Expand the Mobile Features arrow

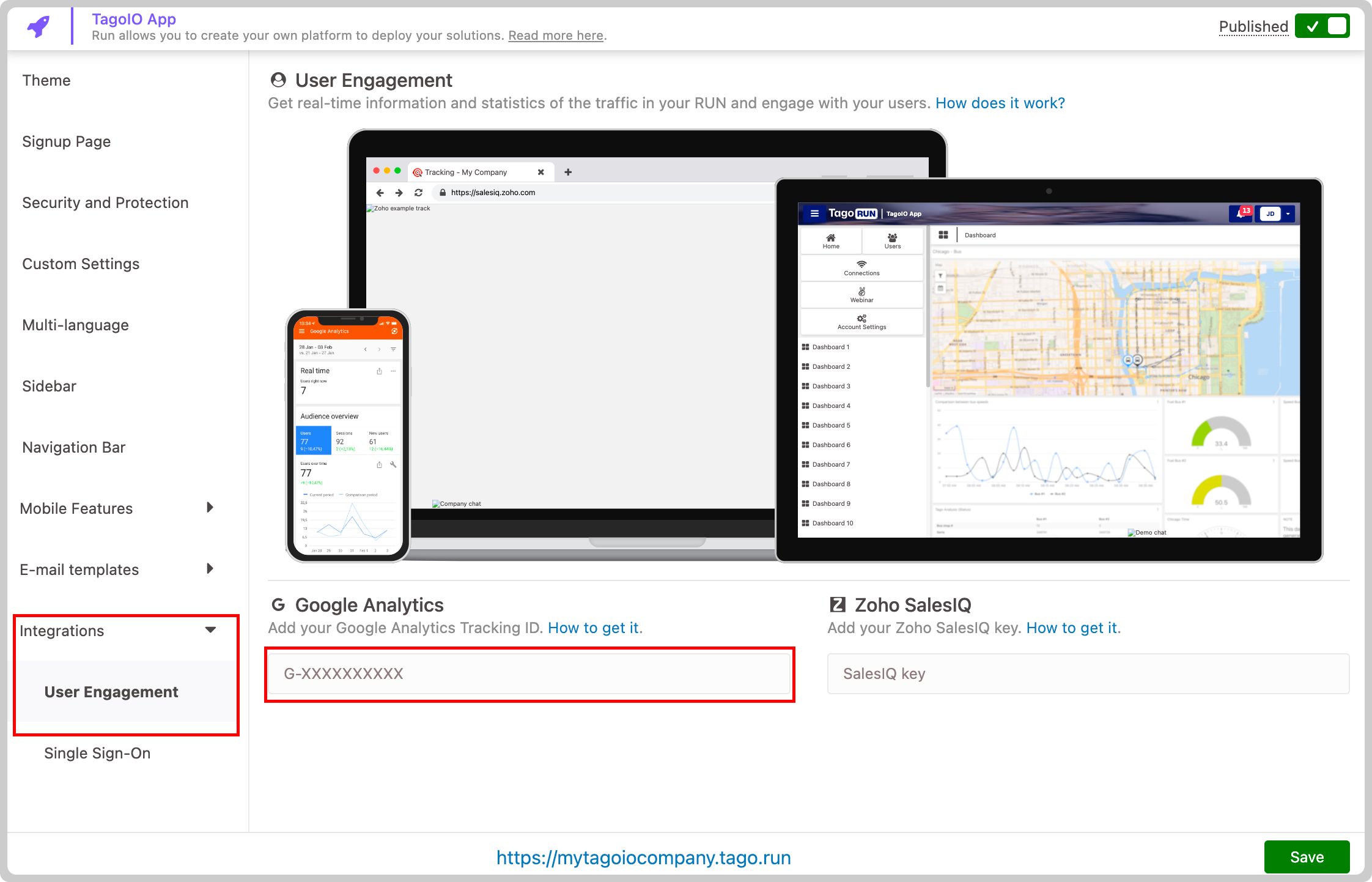210,507
